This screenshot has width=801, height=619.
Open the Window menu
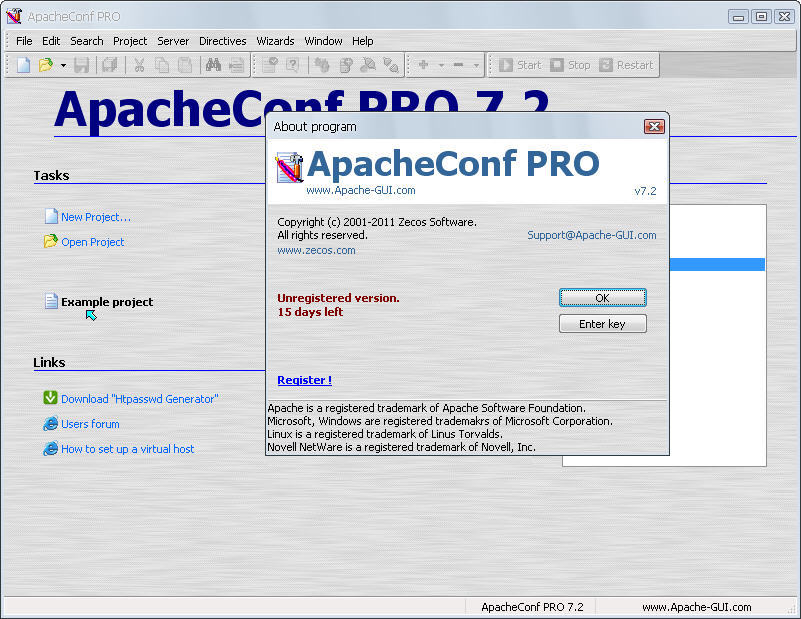click(323, 41)
